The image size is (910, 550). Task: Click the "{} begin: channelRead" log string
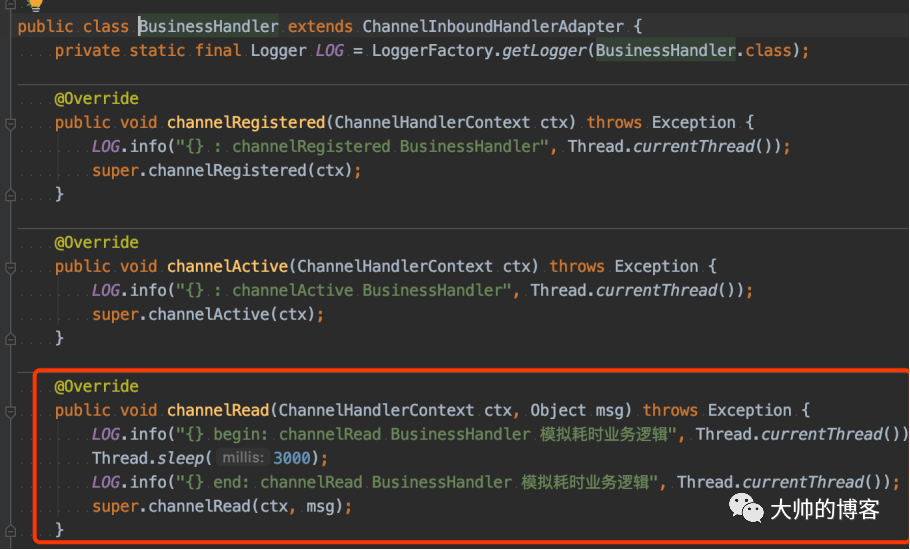(x=427, y=434)
